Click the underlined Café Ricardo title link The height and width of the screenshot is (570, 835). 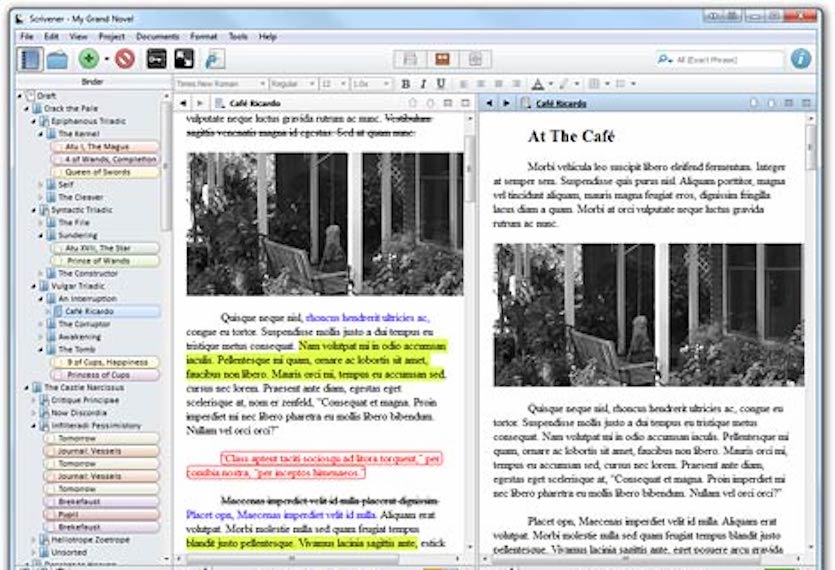(x=561, y=103)
